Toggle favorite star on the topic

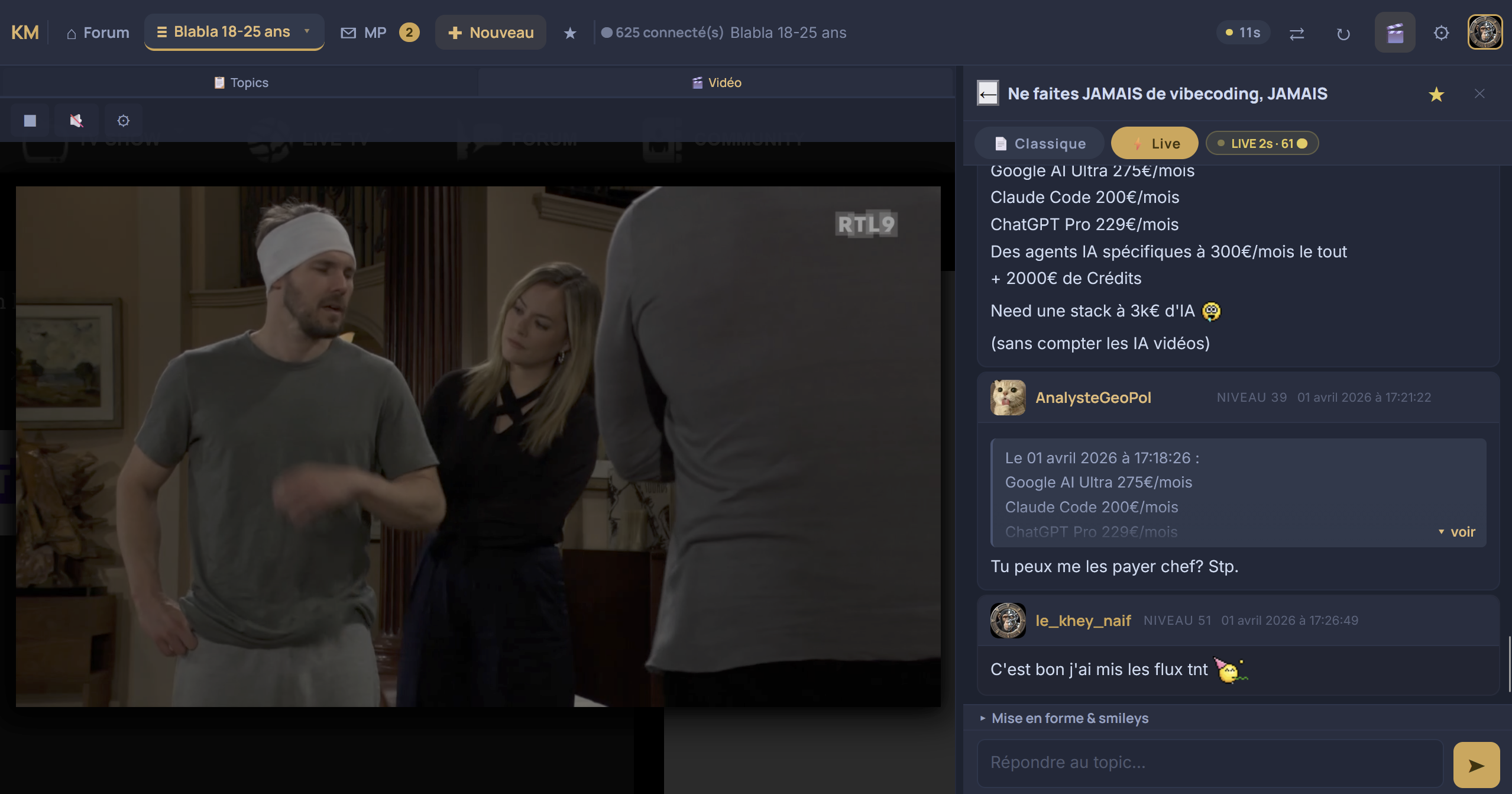(1436, 94)
